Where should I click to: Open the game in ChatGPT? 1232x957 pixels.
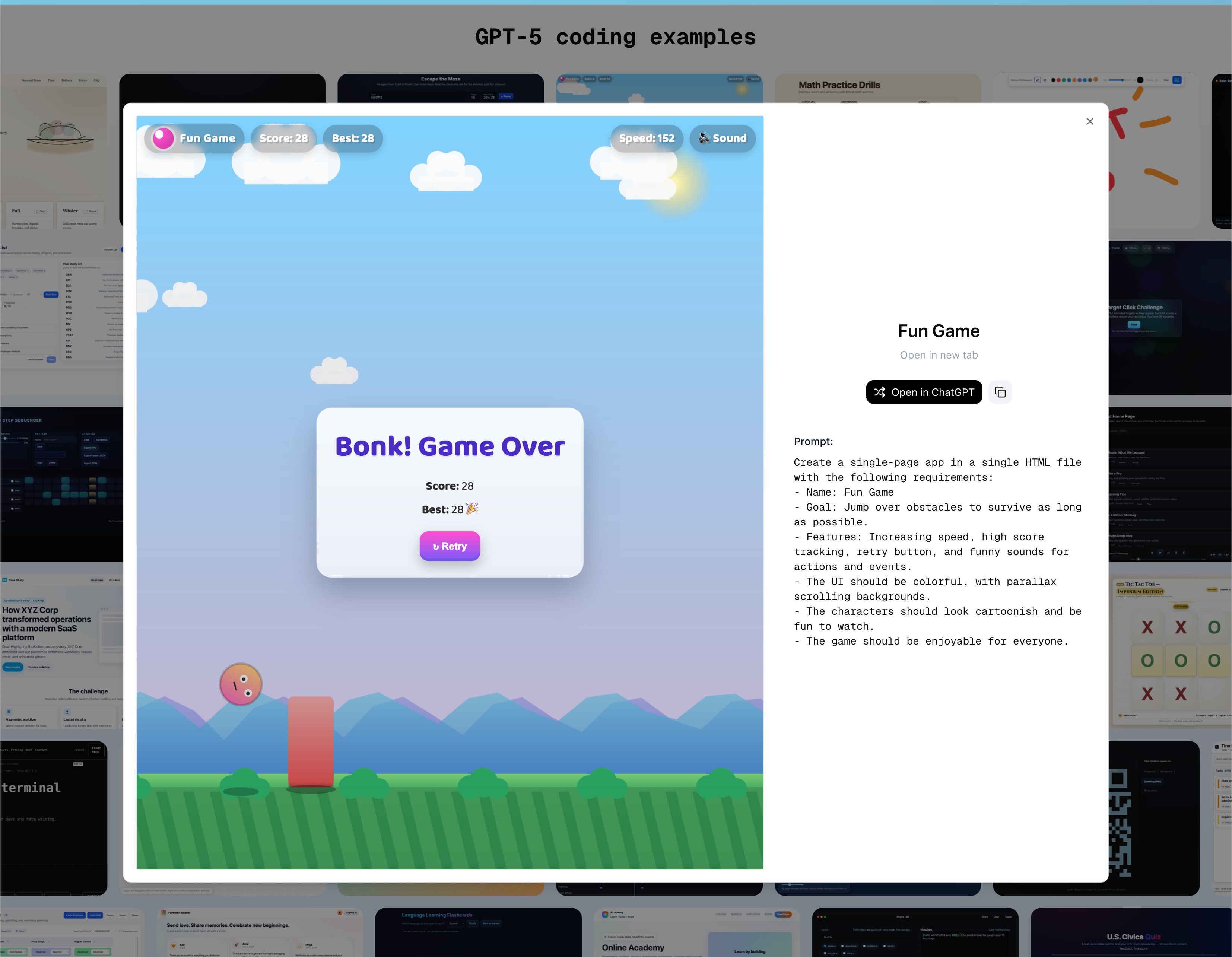[923, 392]
